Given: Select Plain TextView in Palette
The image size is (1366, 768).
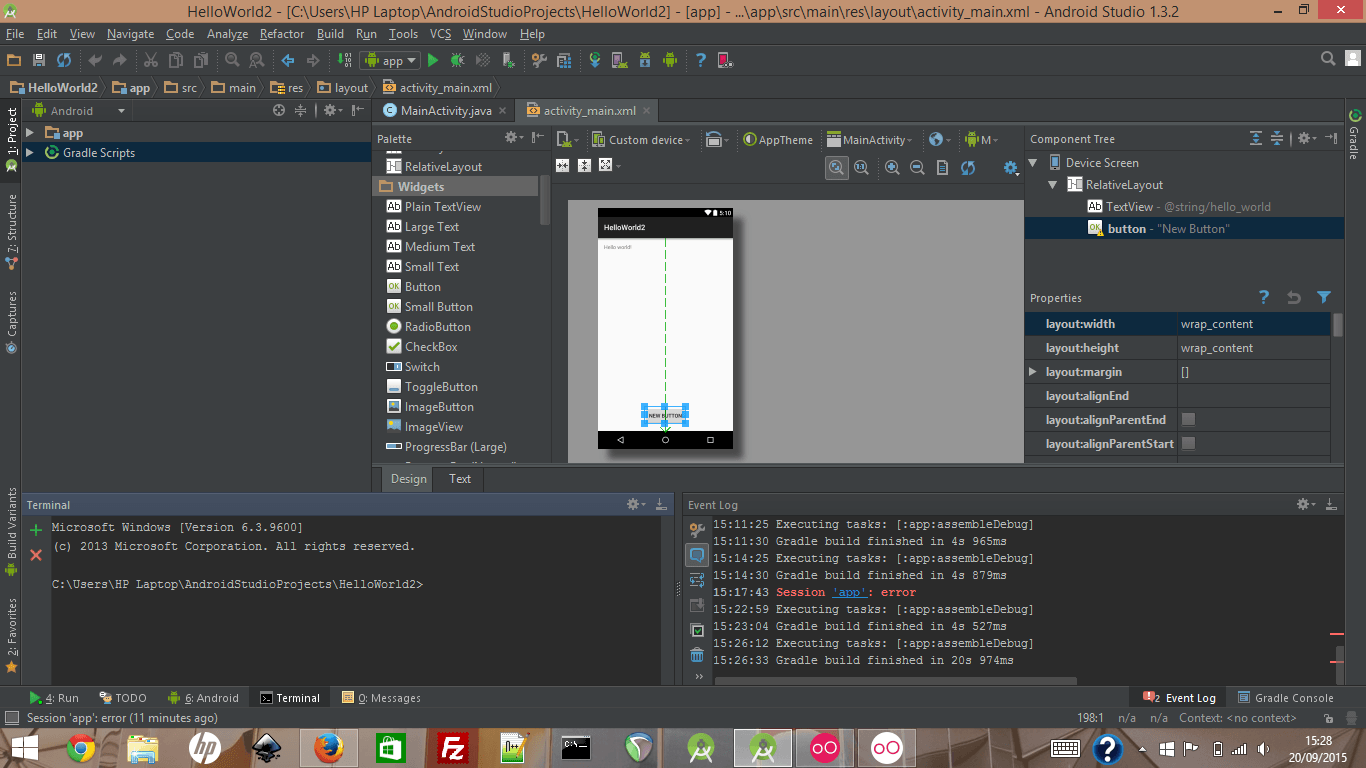Looking at the screenshot, I should (x=434, y=206).
